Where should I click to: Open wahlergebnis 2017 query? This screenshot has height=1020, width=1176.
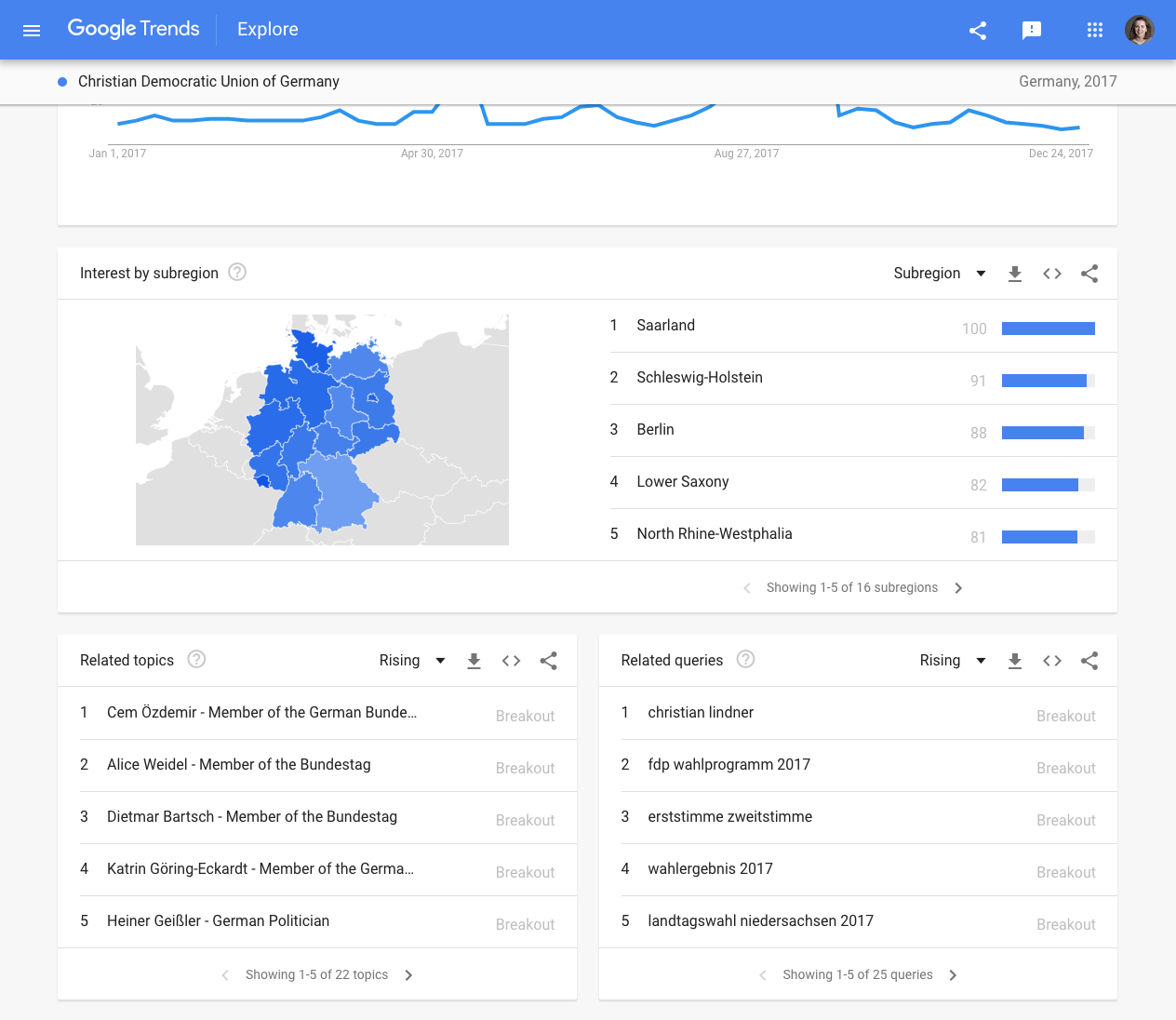[869, 869]
